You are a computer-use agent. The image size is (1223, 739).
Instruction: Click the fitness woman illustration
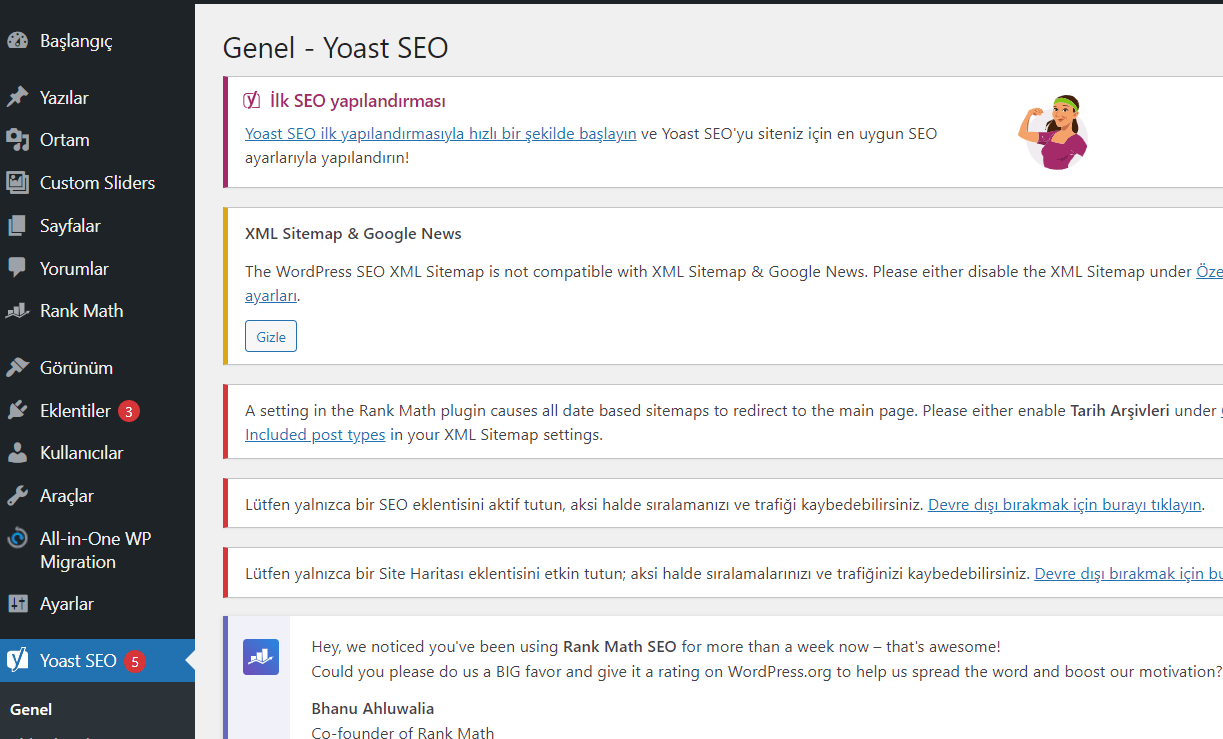[1053, 132]
